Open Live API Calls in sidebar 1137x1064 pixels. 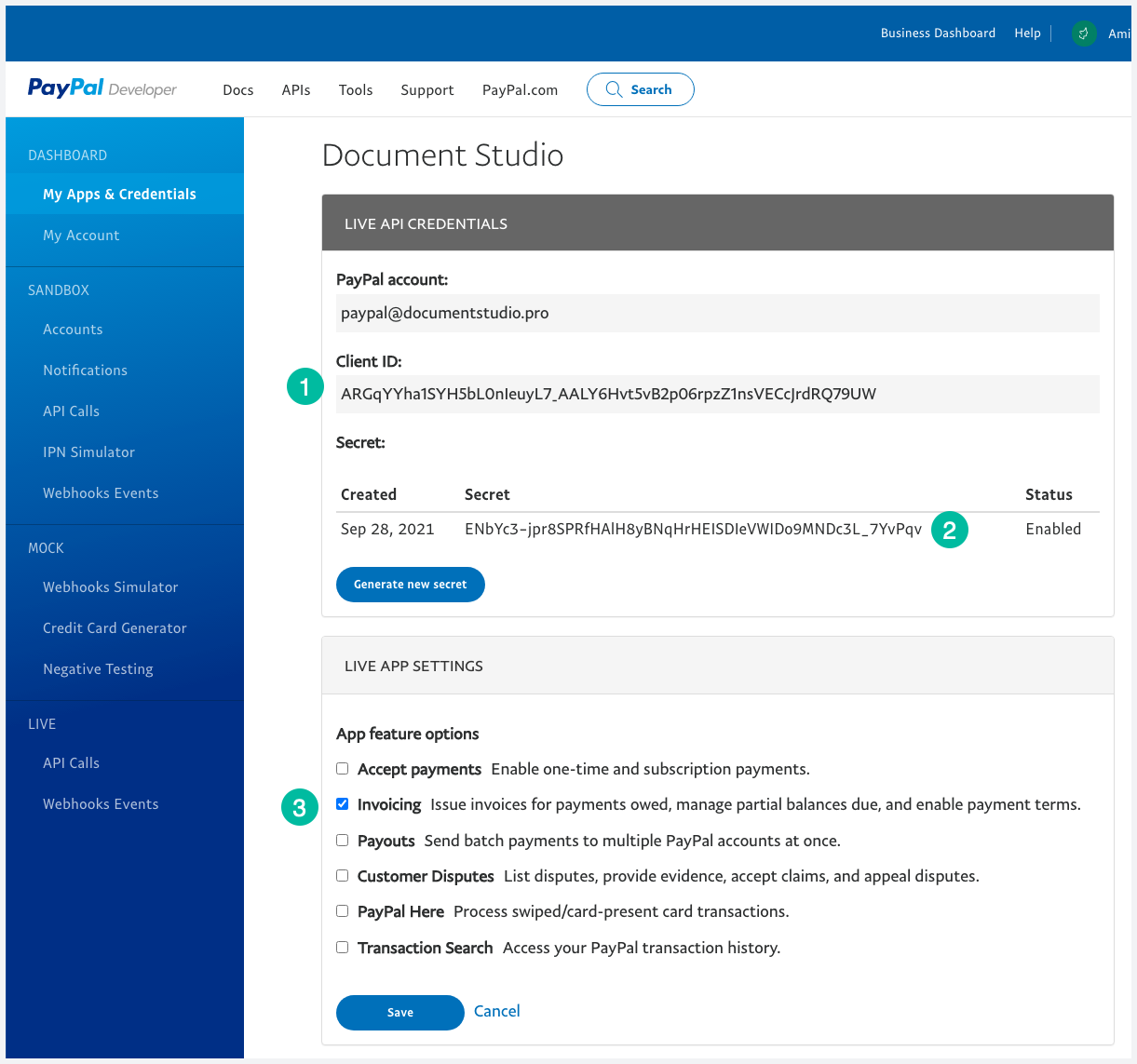click(71, 763)
